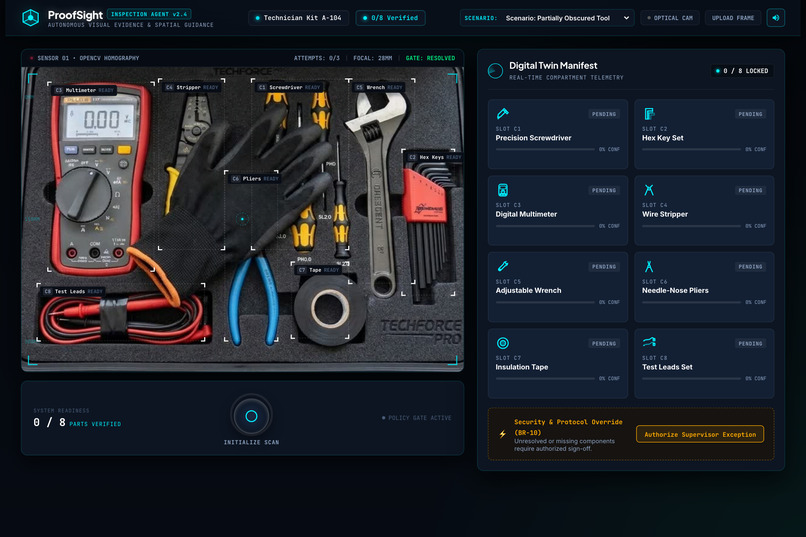Click the Real-Time Compartment Telemetry subtitle
This screenshot has width=806, height=537.
pos(566,78)
